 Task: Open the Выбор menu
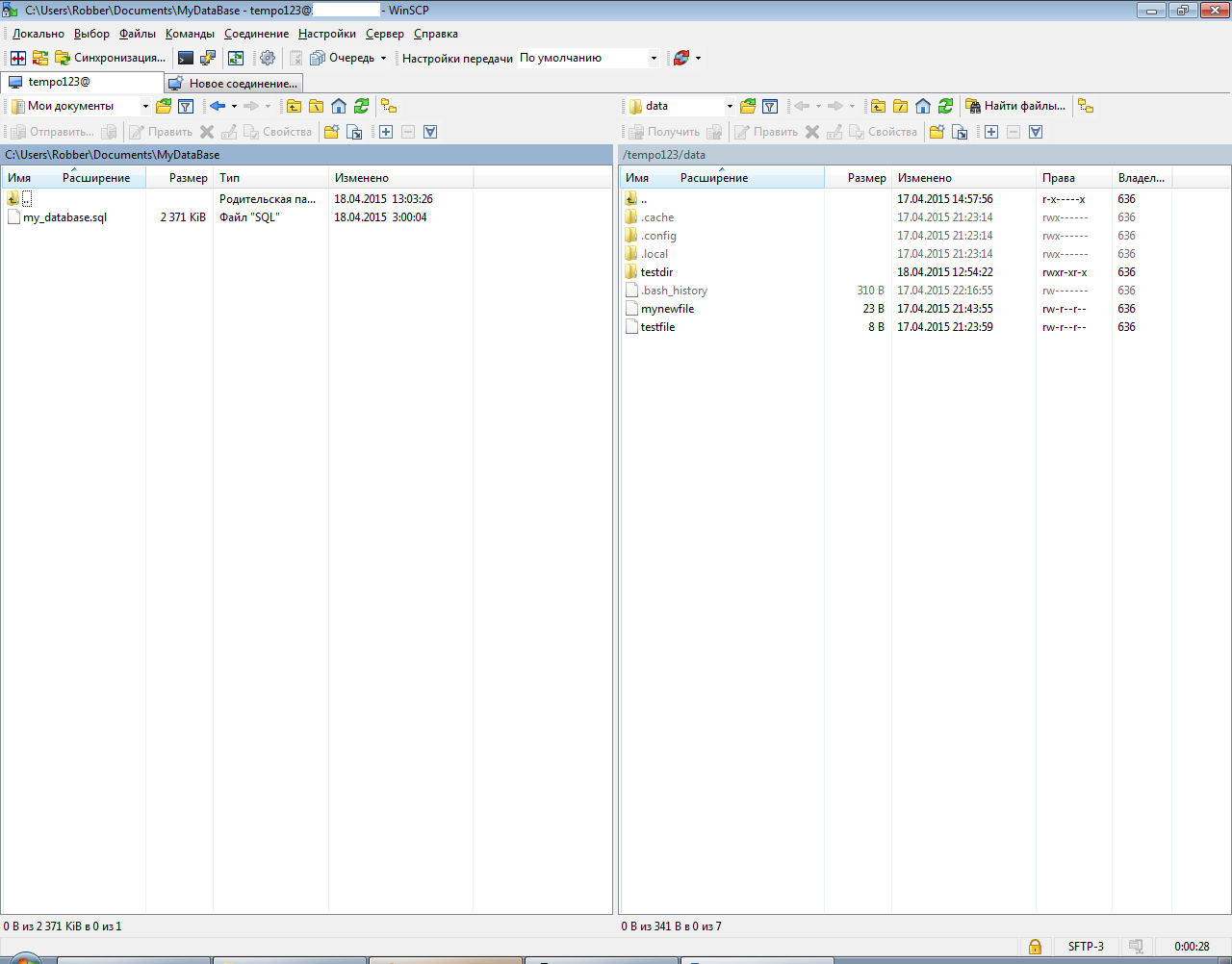click(91, 34)
